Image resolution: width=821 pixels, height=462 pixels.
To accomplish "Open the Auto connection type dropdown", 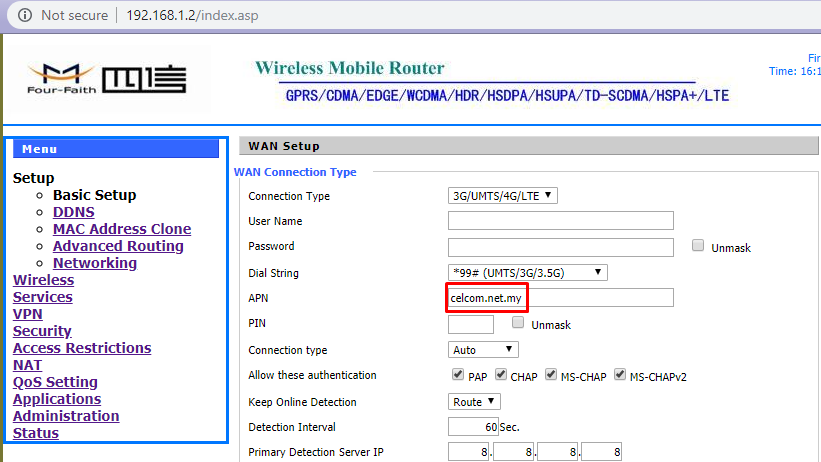I will tap(483, 350).
